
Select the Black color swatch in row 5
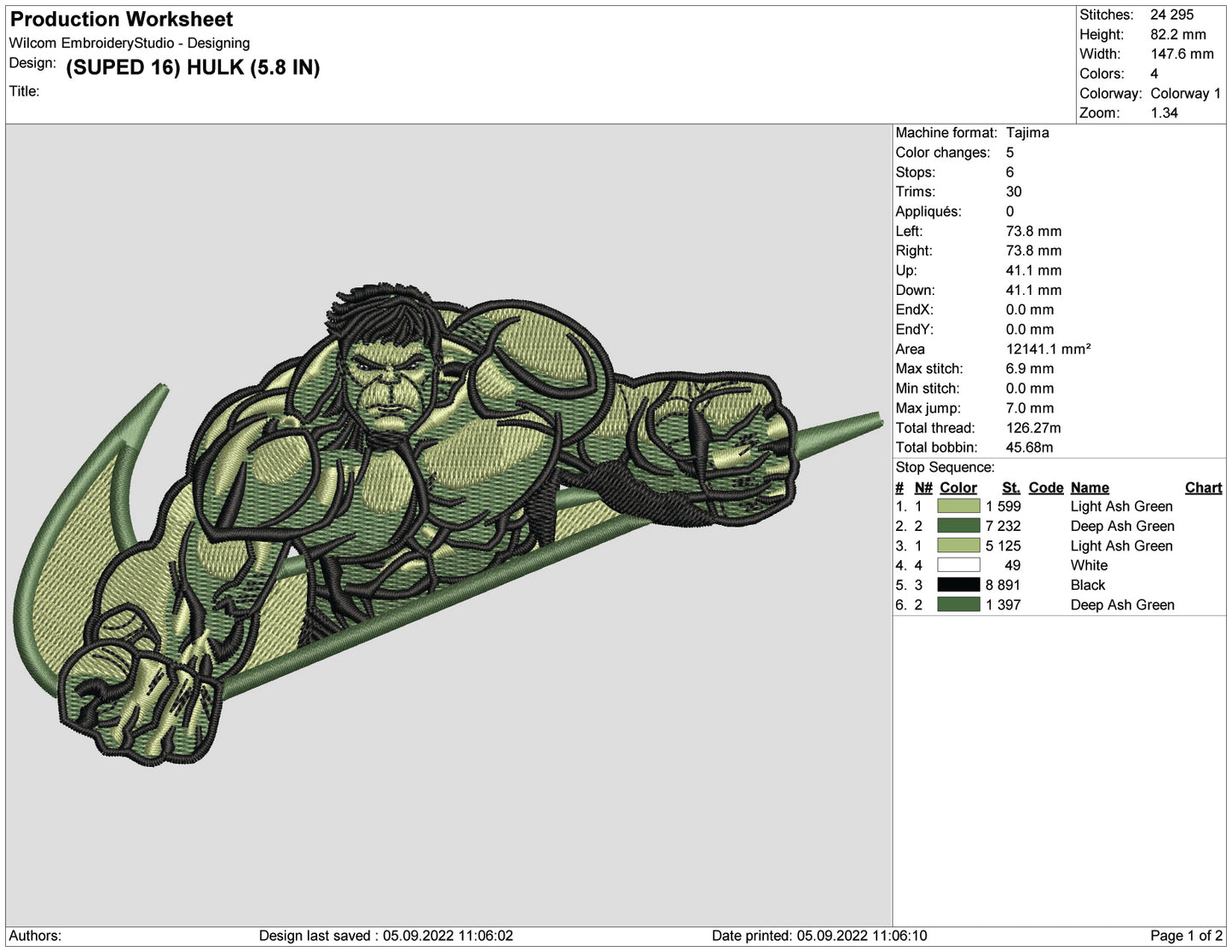pos(958,585)
